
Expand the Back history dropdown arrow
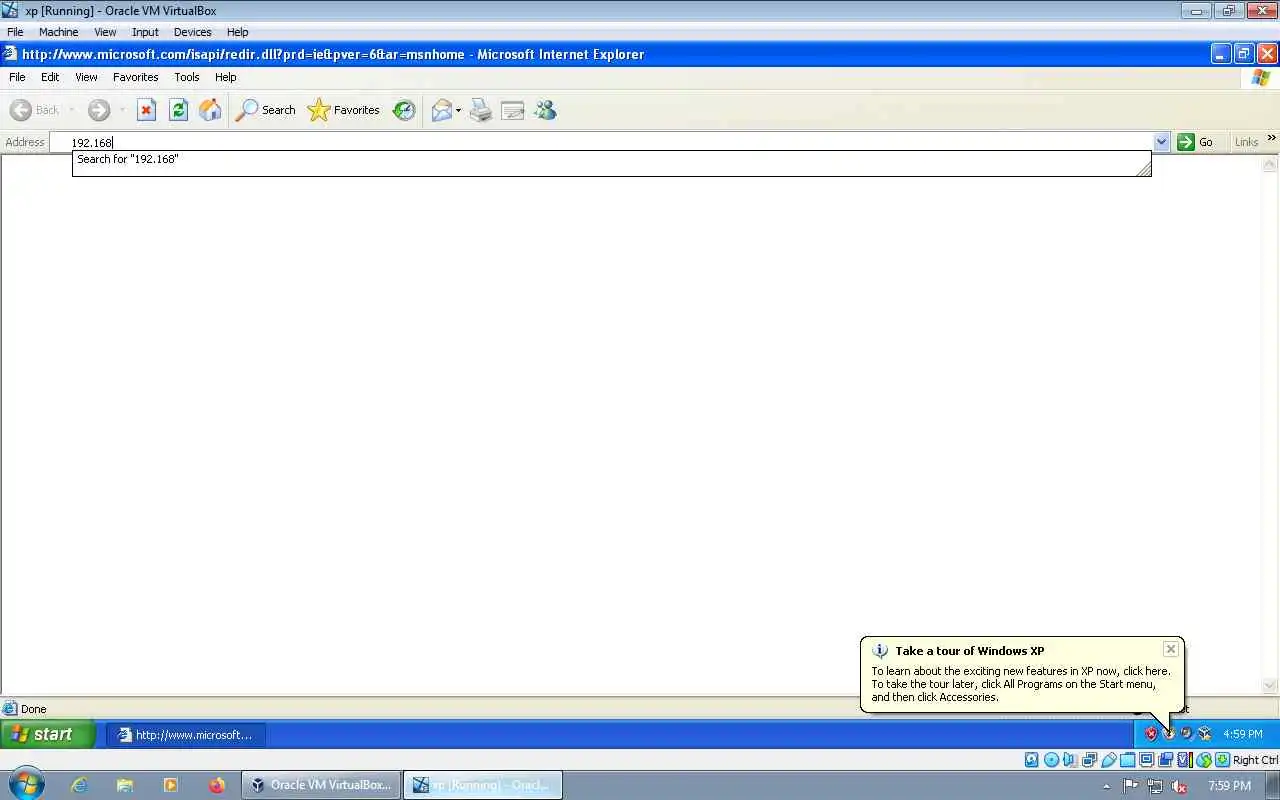71,110
